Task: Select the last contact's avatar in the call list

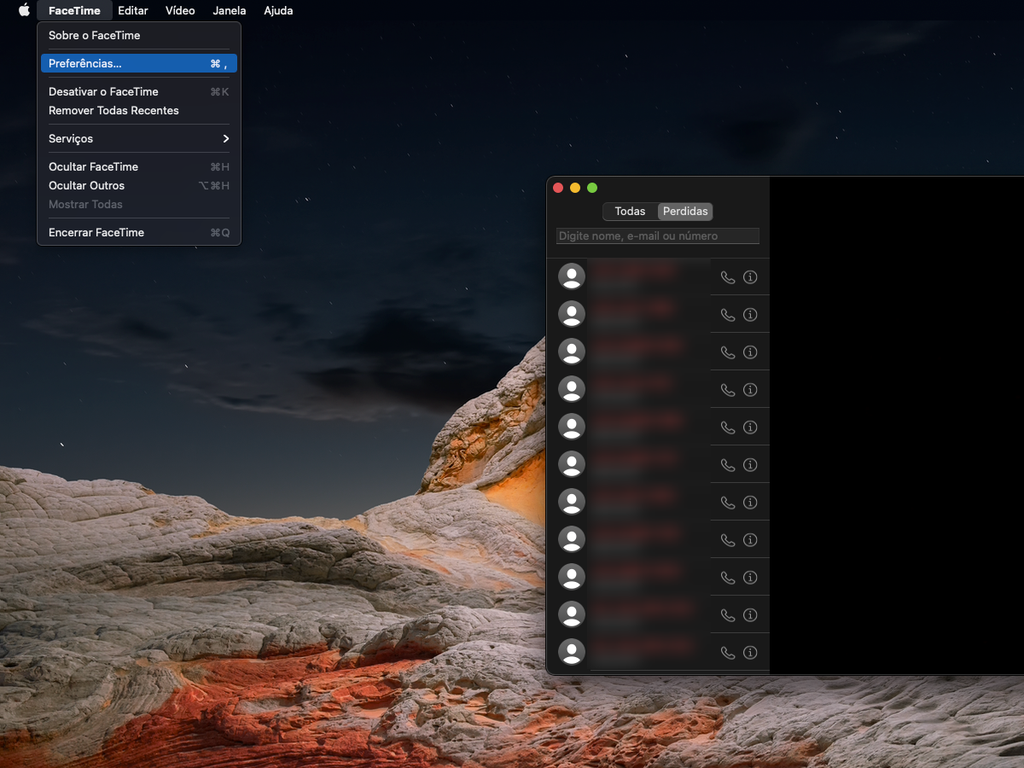Action: coord(571,652)
